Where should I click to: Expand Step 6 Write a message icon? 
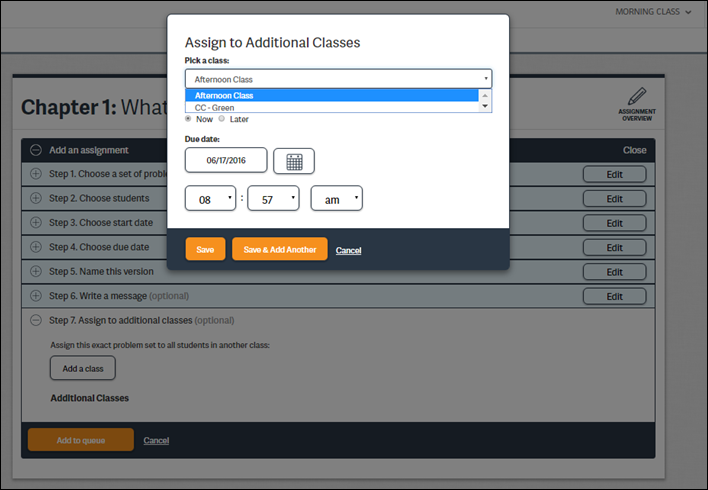(36, 296)
